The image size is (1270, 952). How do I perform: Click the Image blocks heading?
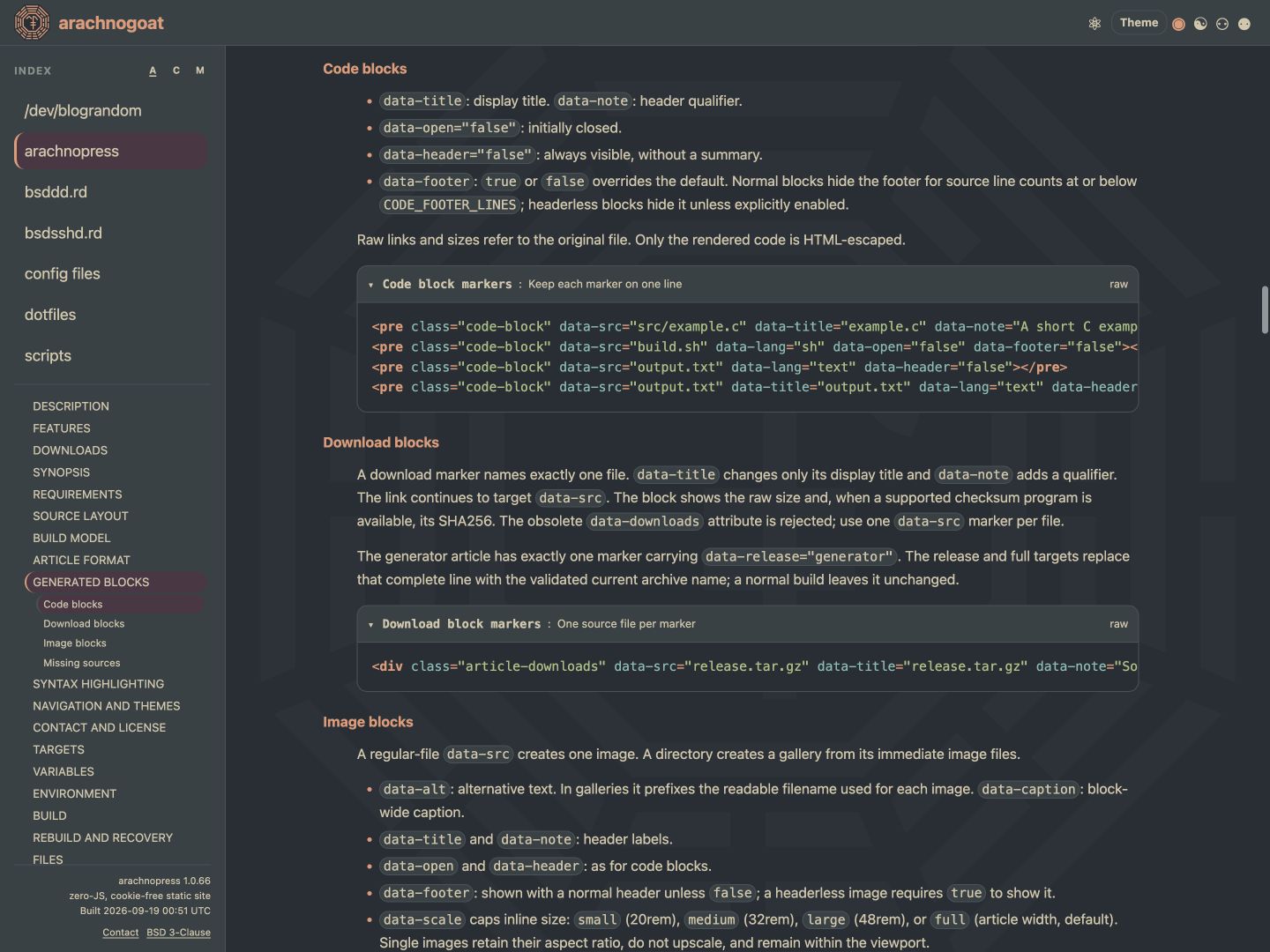coord(368,722)
